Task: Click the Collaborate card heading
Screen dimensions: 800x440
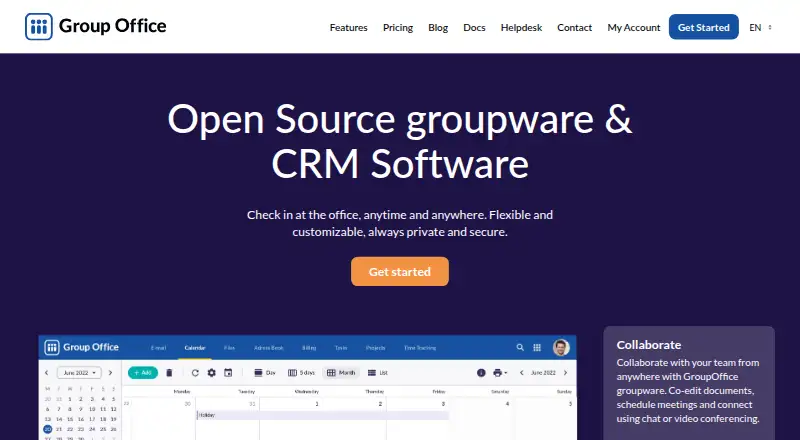Action: (648, 345)
